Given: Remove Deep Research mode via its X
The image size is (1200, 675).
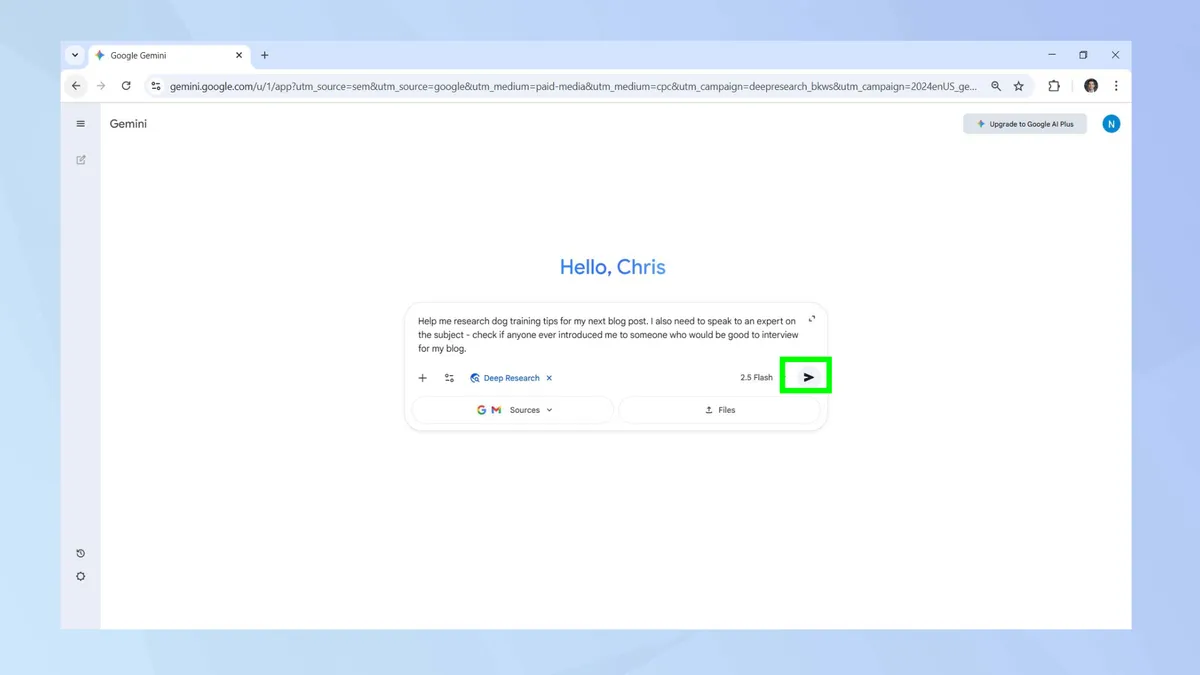Looking at the screenshot, I should pos(548,378).
